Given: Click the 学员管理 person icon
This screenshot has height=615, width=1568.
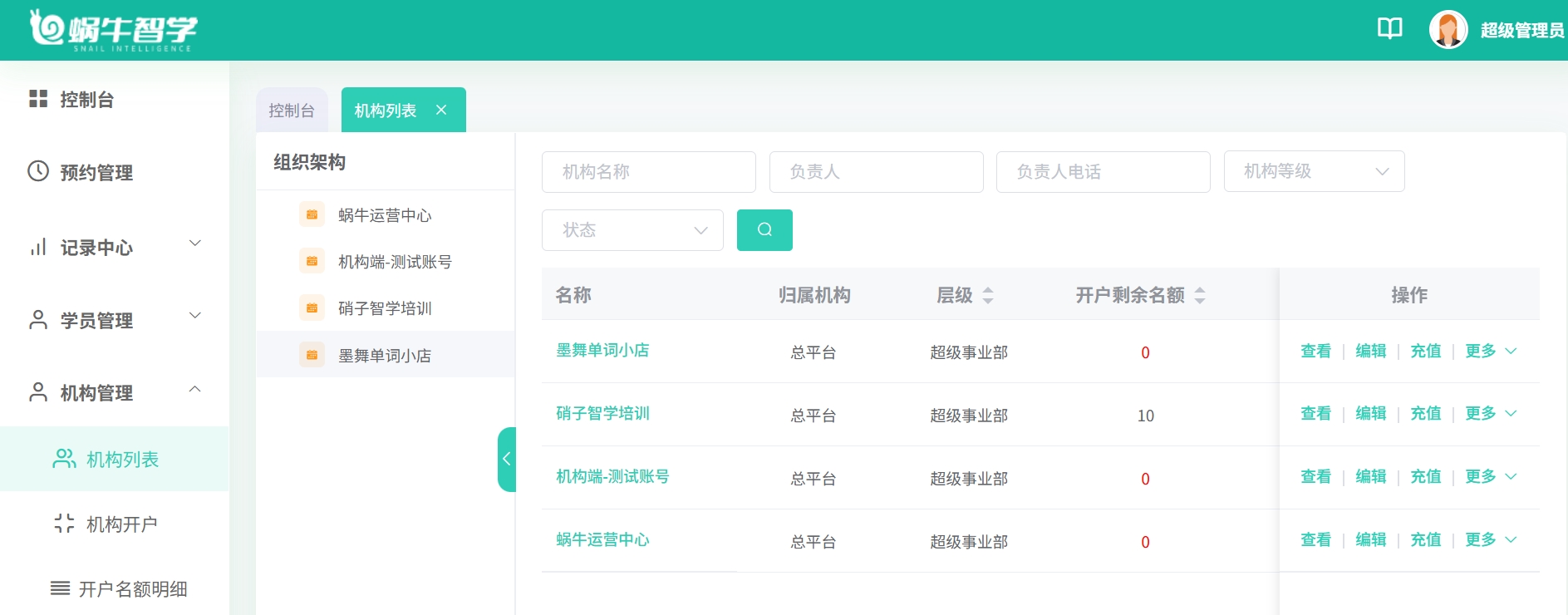Looking at the screenshot, I should 38,320.
